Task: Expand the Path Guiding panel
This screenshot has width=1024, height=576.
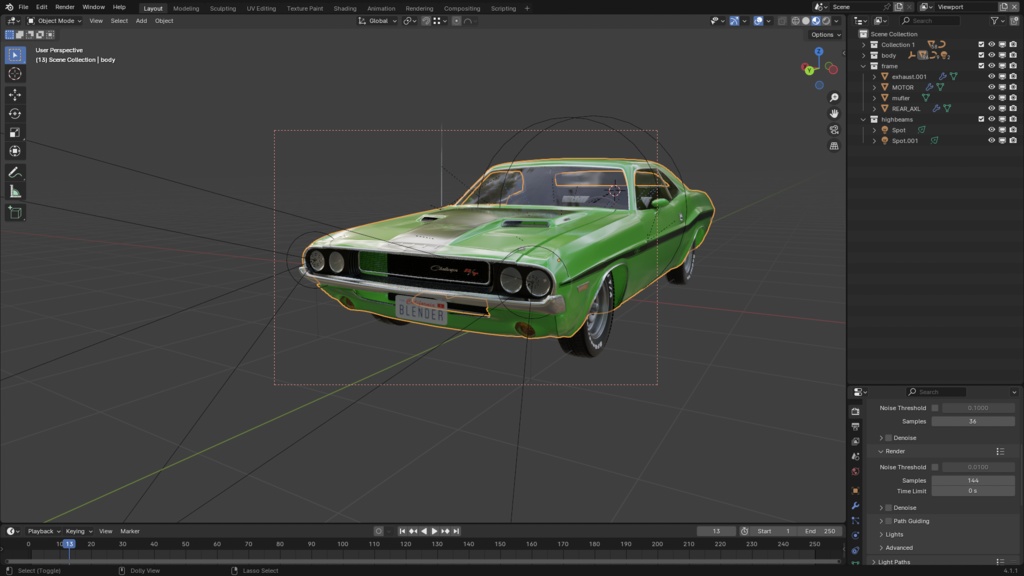Action: (882, 521)
